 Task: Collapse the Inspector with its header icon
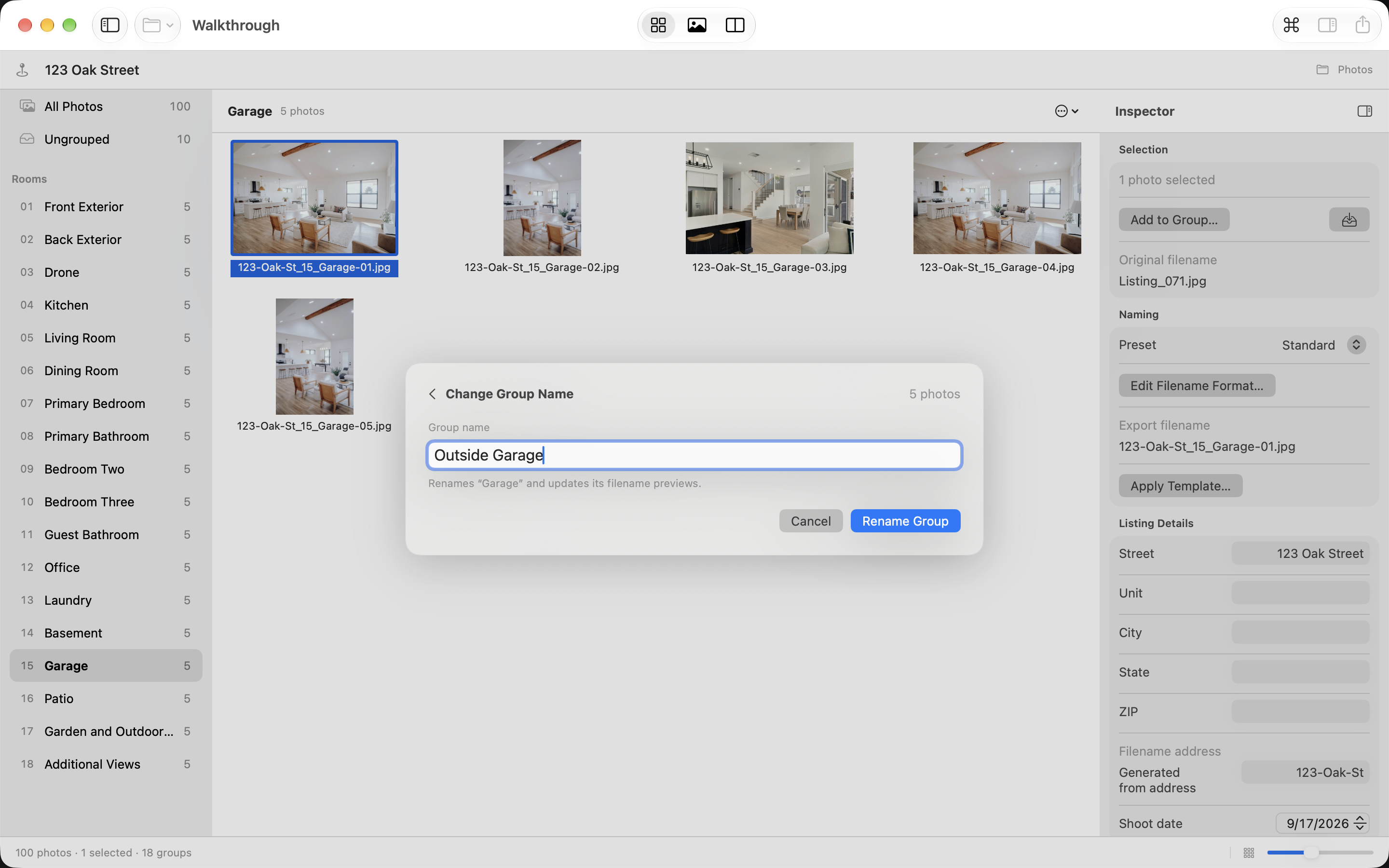tap(1364, 111)
